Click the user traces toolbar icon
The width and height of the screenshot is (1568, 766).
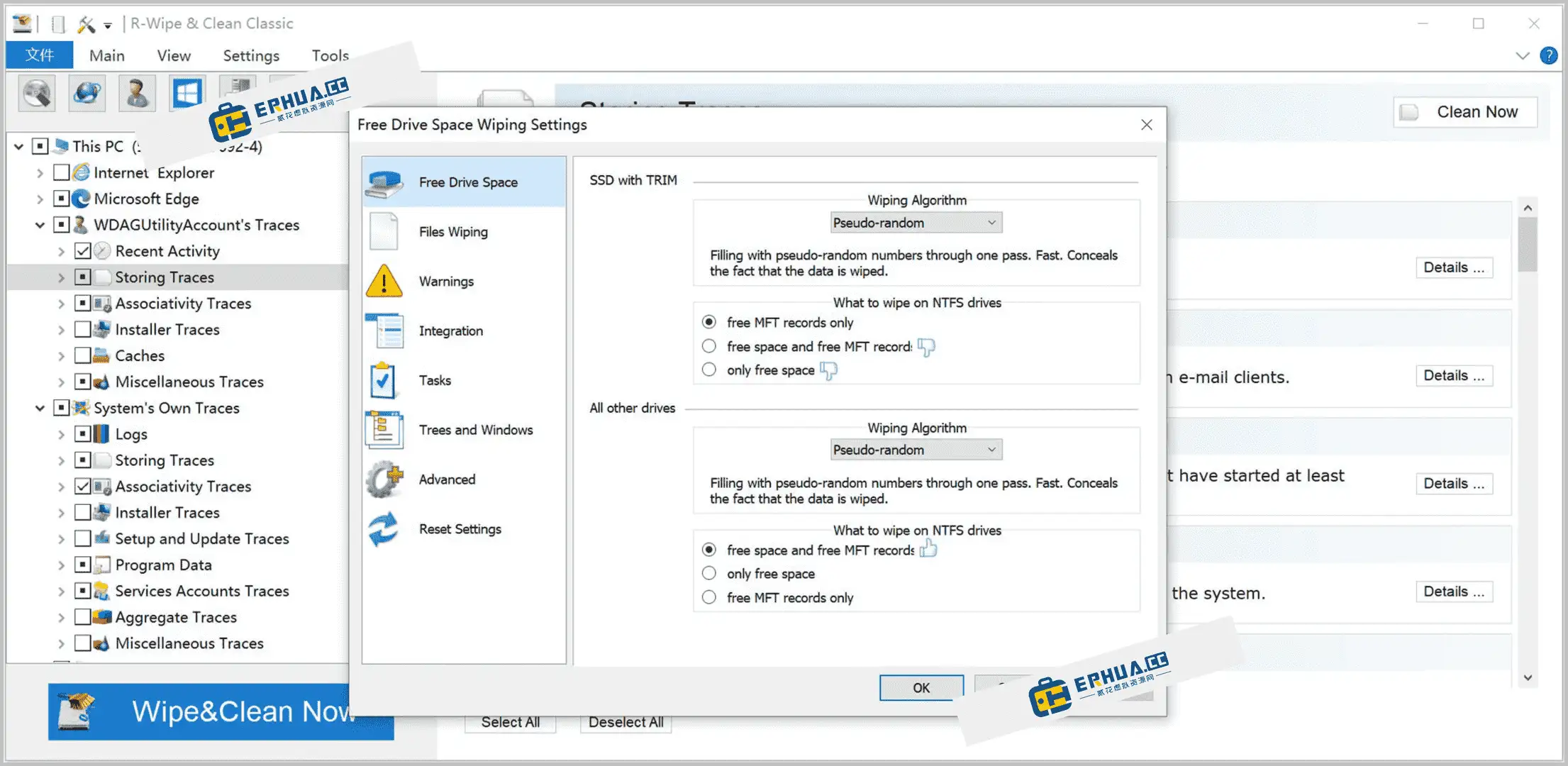[x=137, y=93]
